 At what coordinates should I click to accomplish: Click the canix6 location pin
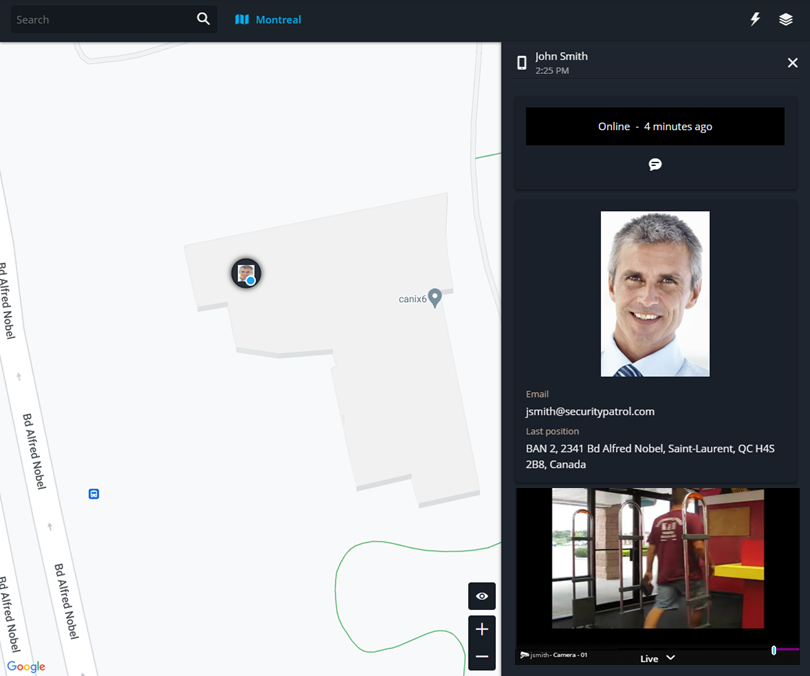435,298
